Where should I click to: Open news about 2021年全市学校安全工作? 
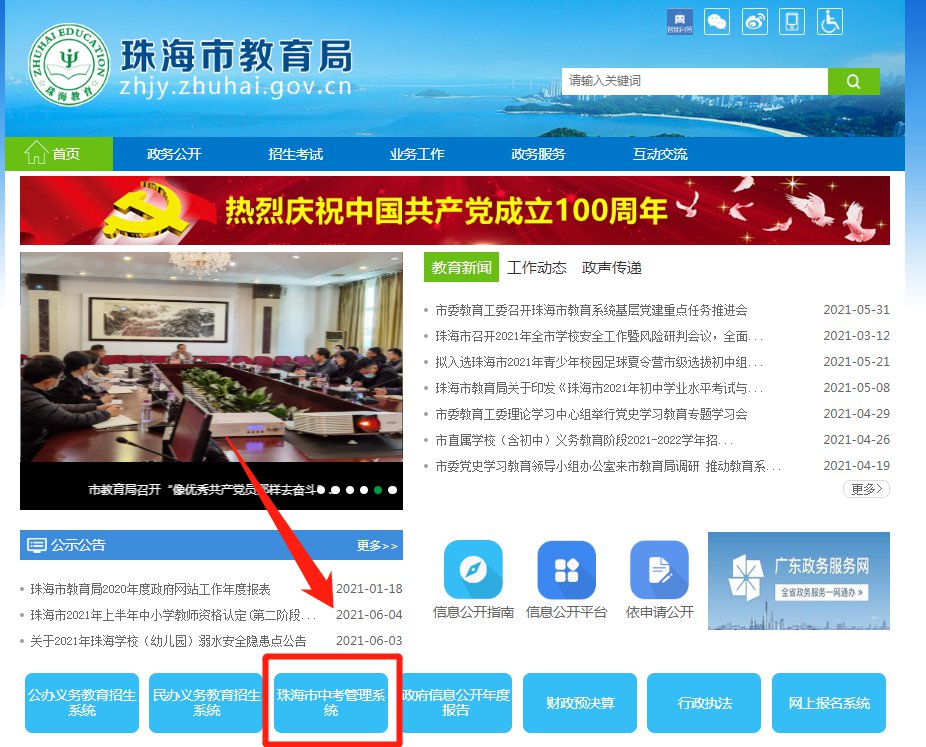point(599,336)
